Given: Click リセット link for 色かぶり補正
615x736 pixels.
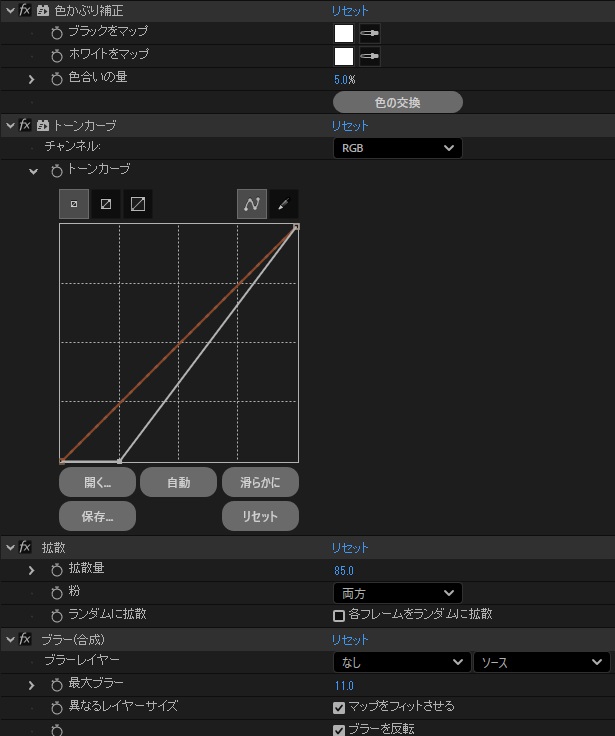Looking at the screenshot, I should click(x=350, y=11).
